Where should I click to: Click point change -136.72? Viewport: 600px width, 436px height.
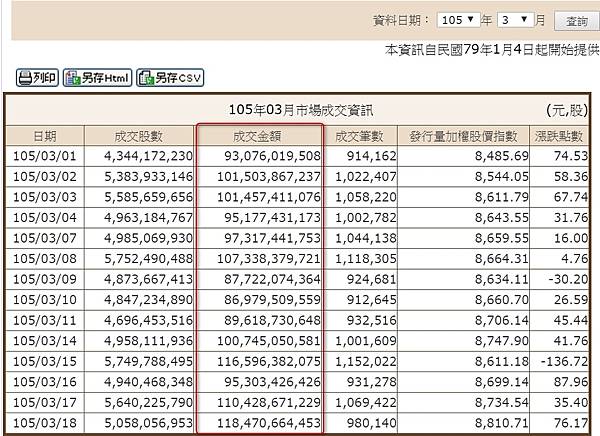pyautogui.click(x=564, y=361)
